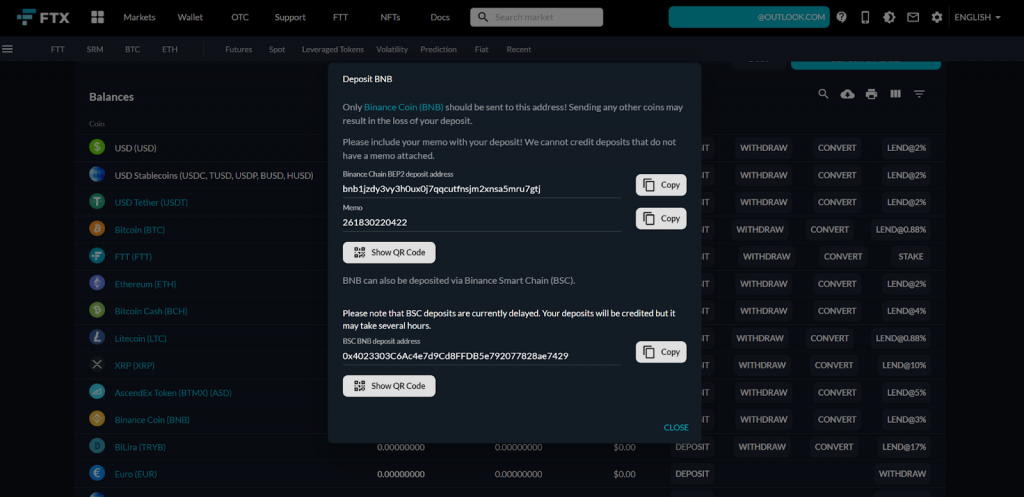Click the Tether coin icon
Viewport: 1024px width, 497px height.
pos(97,202)
